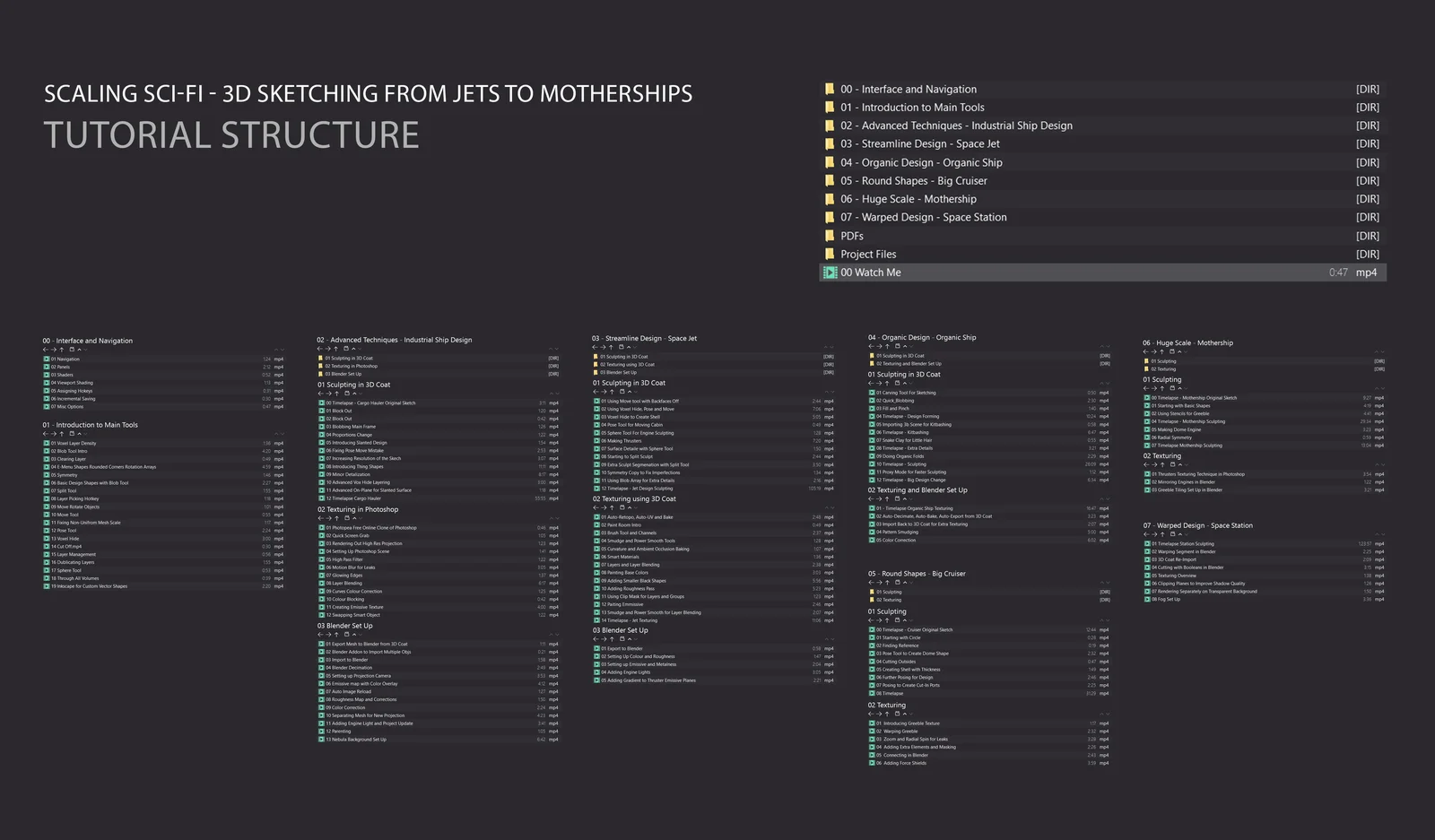Click the play icon on "12 Timelapse Cargo Hauler"

click(x=320, y=498)
